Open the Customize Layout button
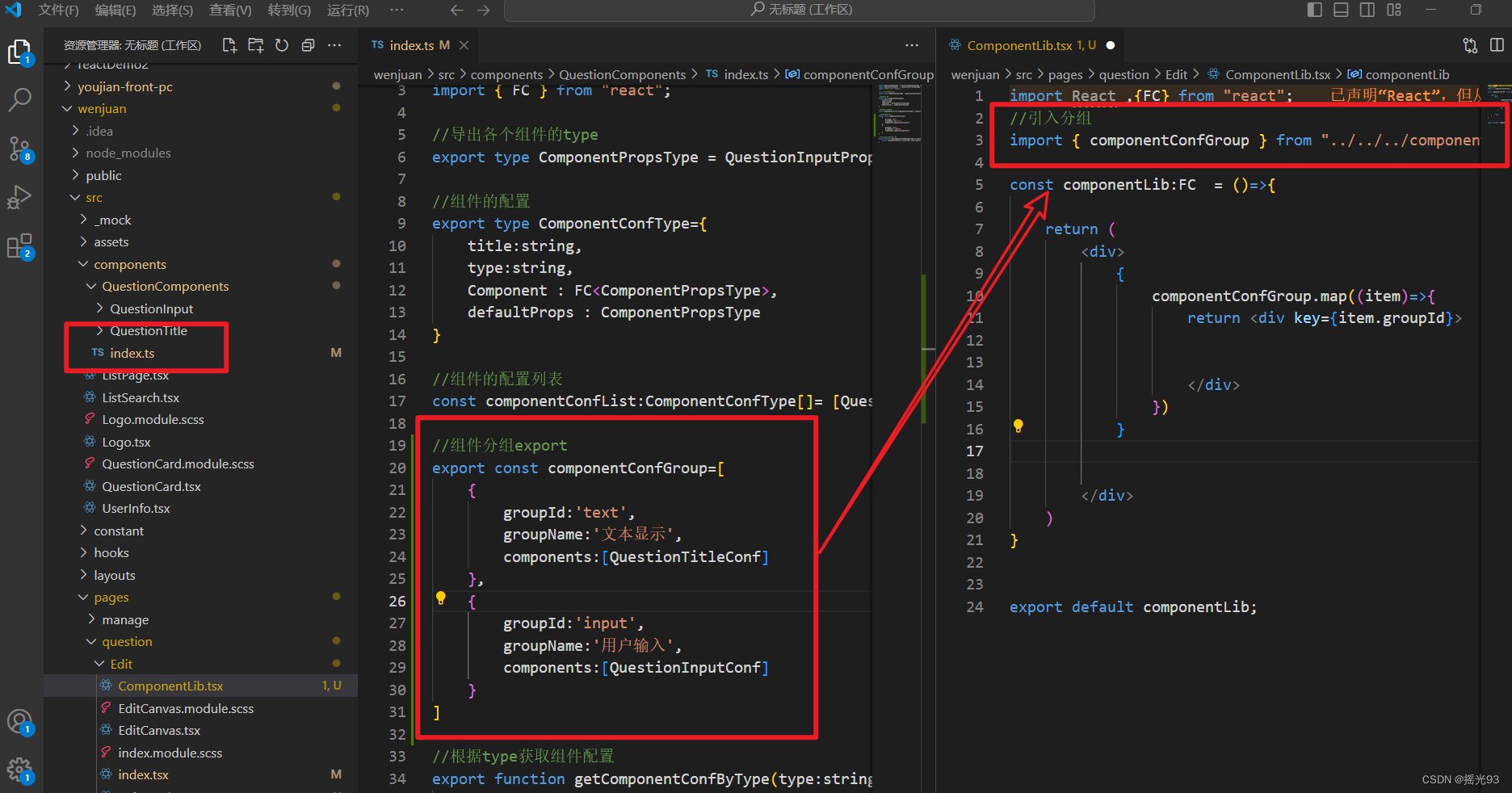 [1394, 10]
